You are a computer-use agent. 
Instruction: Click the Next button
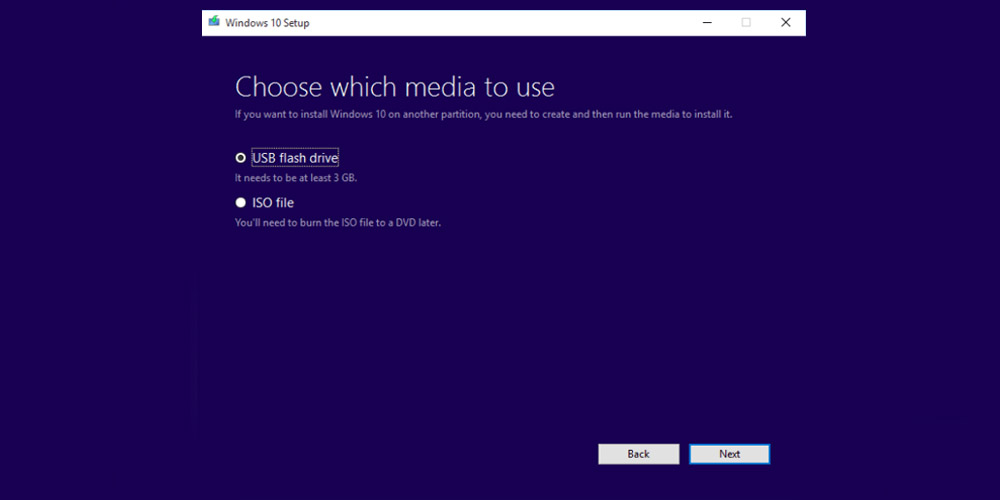click(730, 454)
